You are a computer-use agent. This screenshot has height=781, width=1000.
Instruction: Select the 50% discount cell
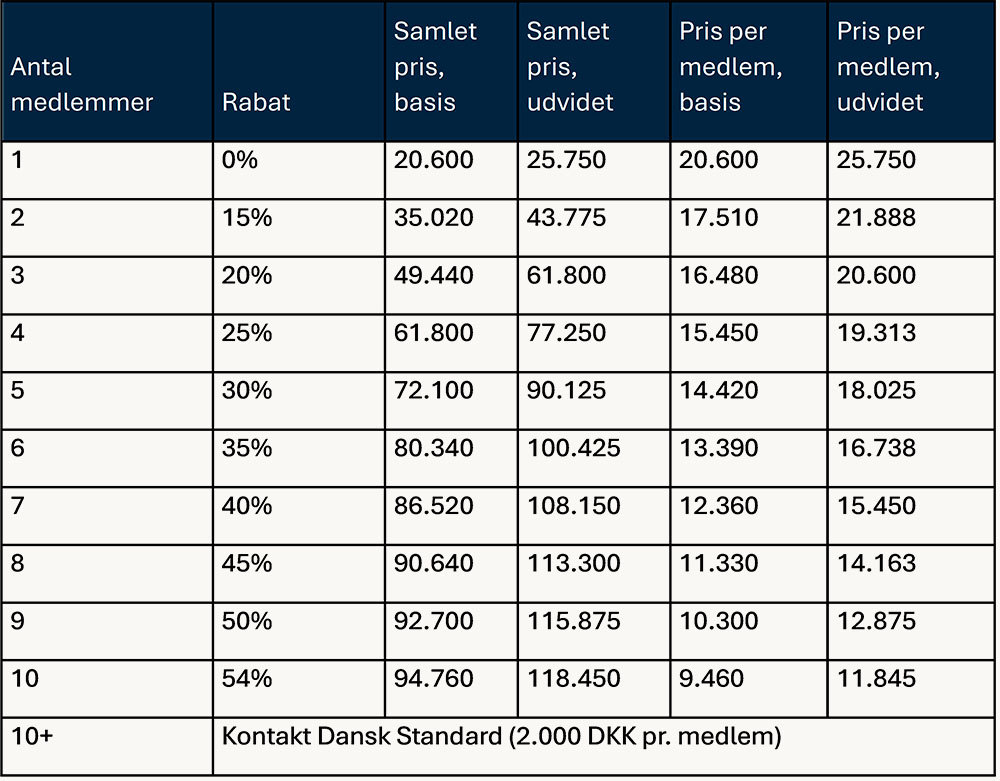tap(247, 621)
